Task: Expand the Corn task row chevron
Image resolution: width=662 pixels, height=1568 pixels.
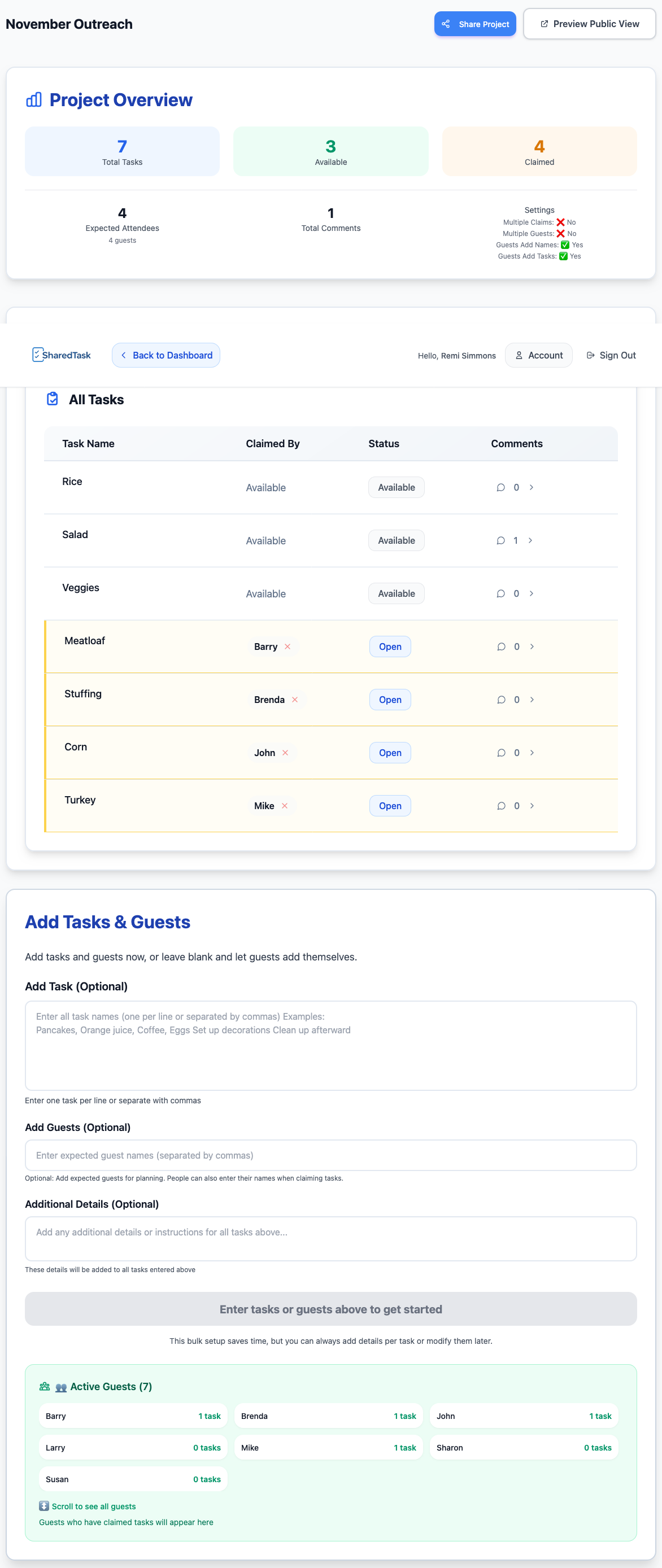Action: click(531, 752)
